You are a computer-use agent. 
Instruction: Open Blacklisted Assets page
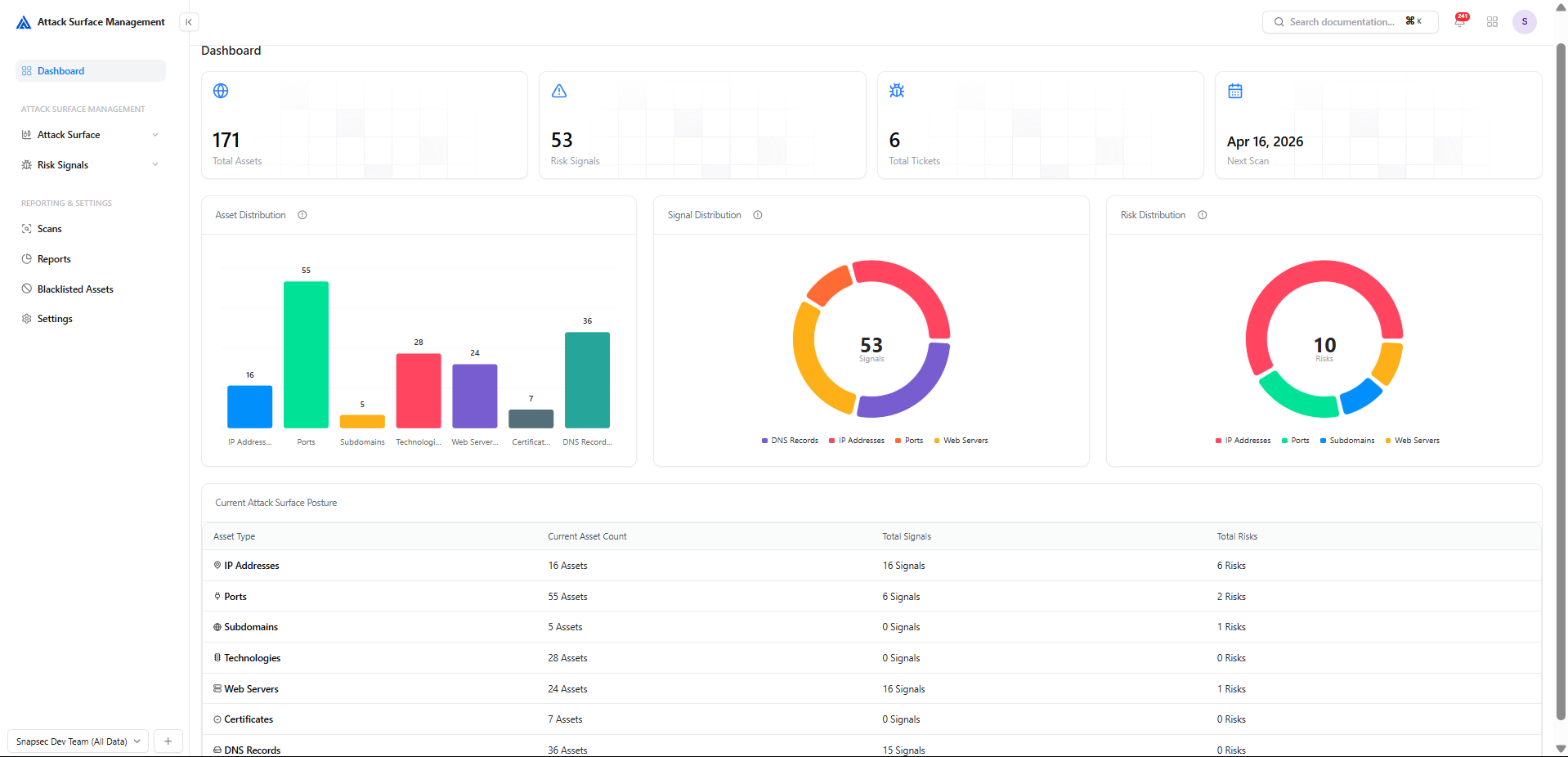coord(91,289)
